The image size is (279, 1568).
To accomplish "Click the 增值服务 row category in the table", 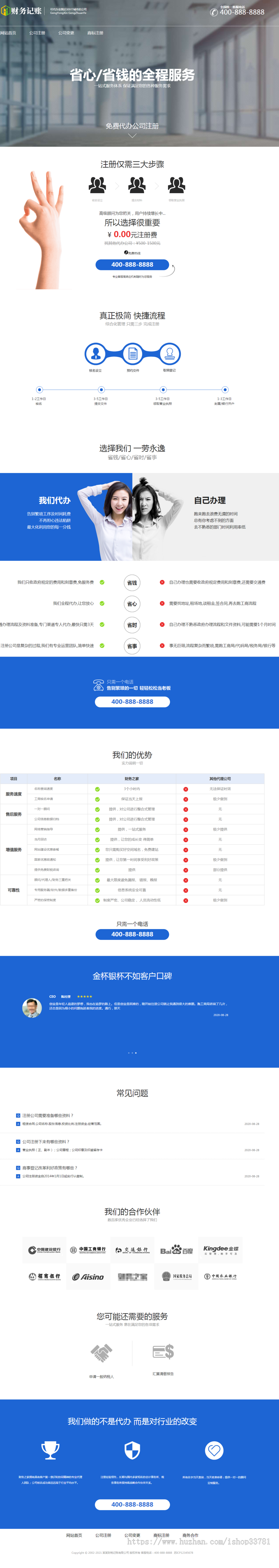I will tap(13, 850).
